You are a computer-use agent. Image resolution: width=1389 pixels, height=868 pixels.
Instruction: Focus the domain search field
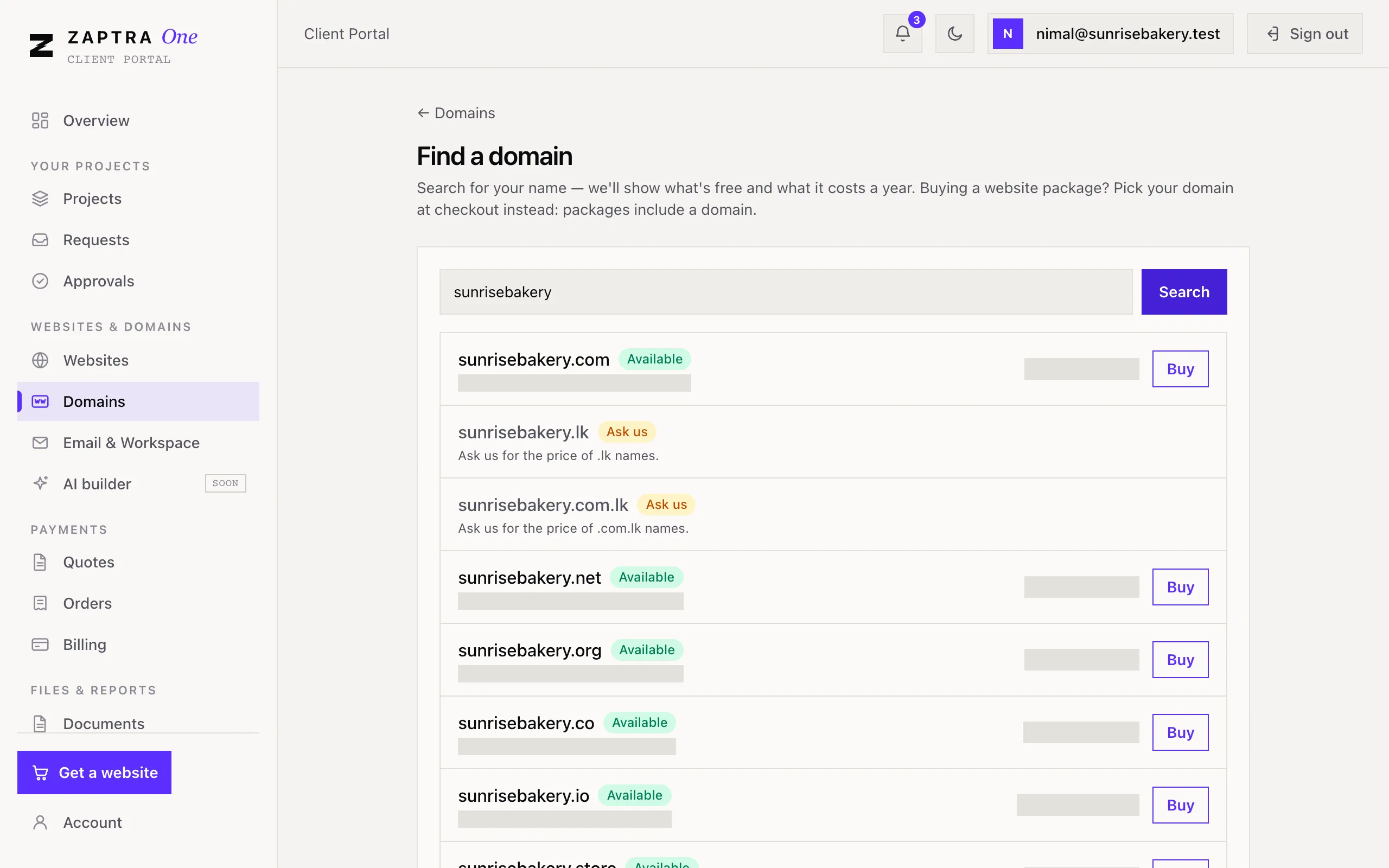[x=786, y=292]
